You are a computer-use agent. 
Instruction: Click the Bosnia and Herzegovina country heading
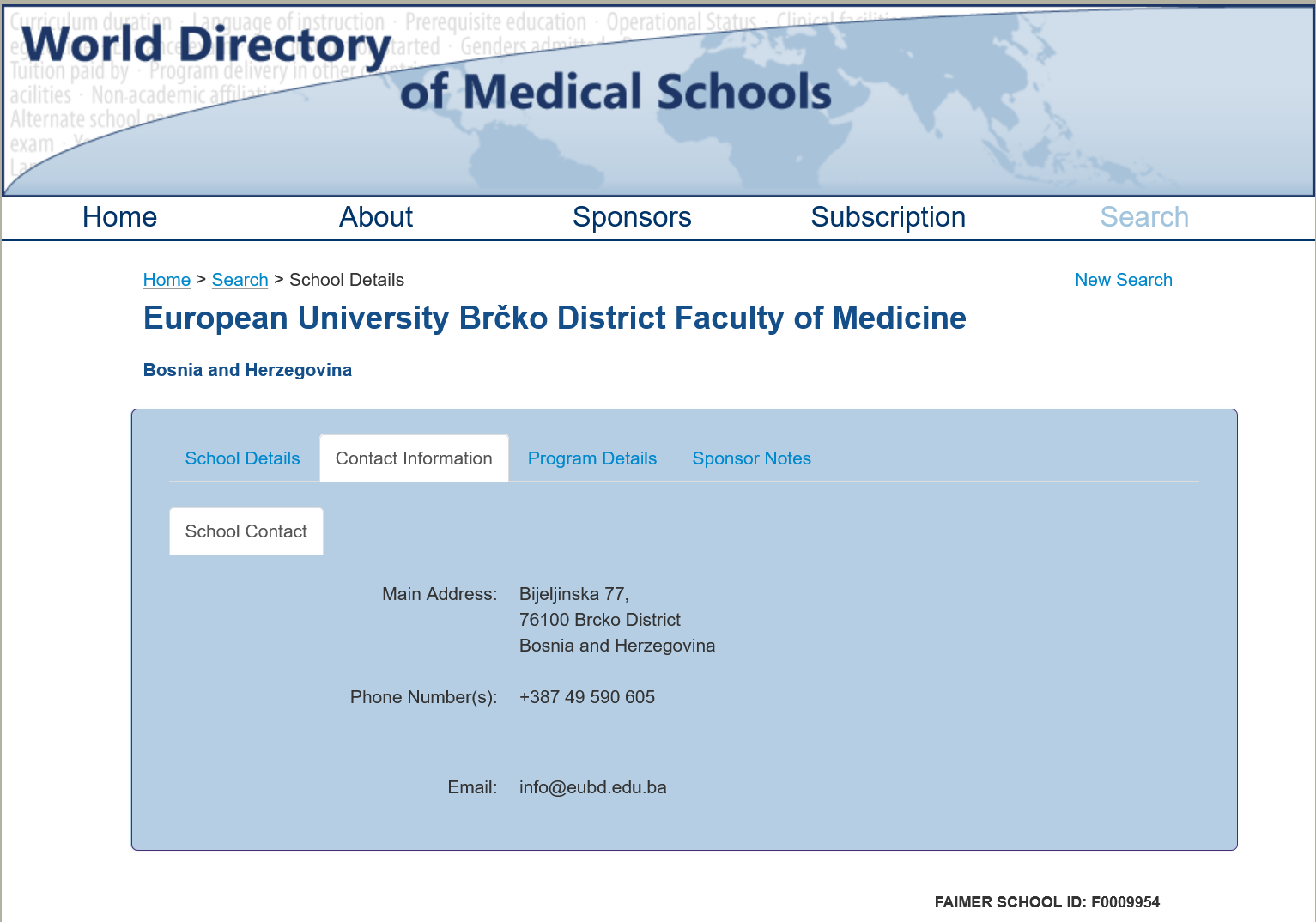point(247,370)
